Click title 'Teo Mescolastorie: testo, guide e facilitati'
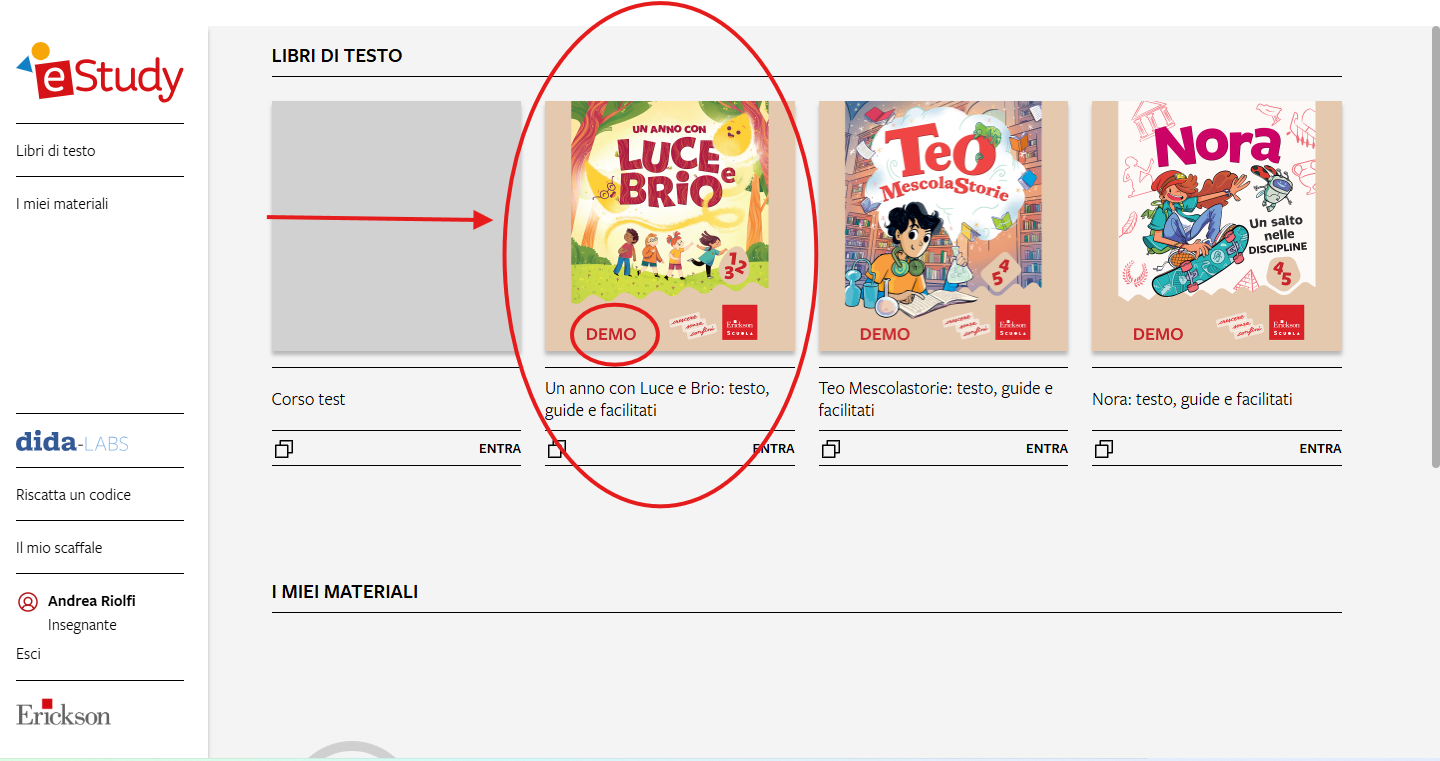 coord(936,399)
